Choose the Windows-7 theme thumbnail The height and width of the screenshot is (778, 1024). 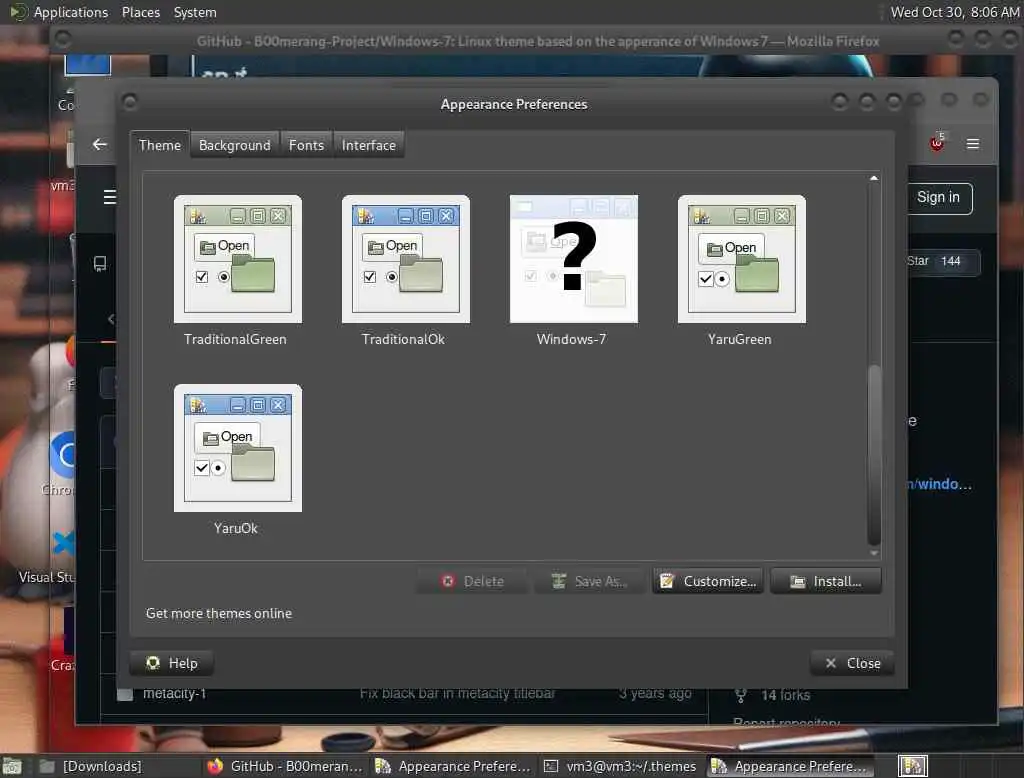(x=573, y=259)
